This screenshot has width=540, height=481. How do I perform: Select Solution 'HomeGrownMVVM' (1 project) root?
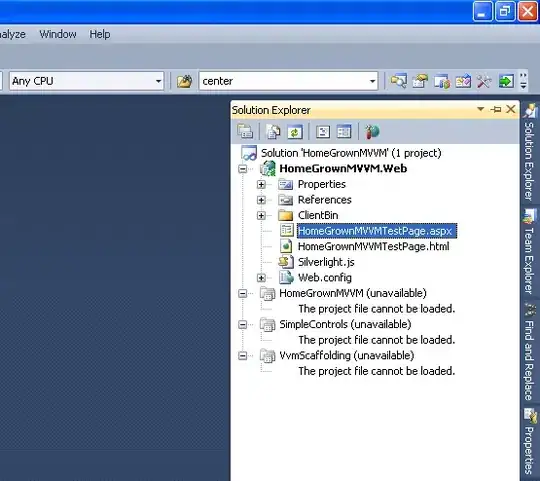(x=351, y=153)
